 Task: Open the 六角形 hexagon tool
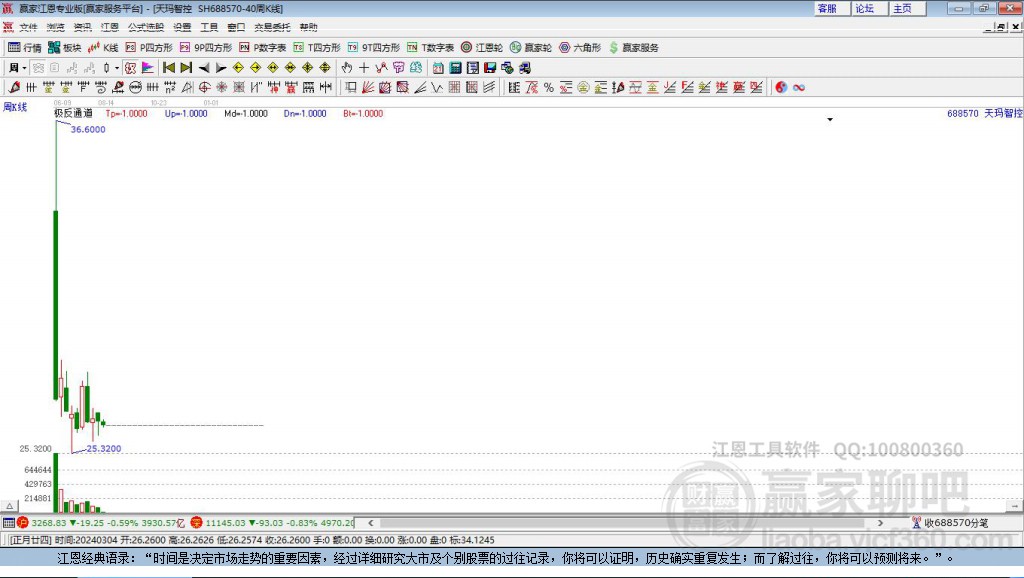click(580, 48)
